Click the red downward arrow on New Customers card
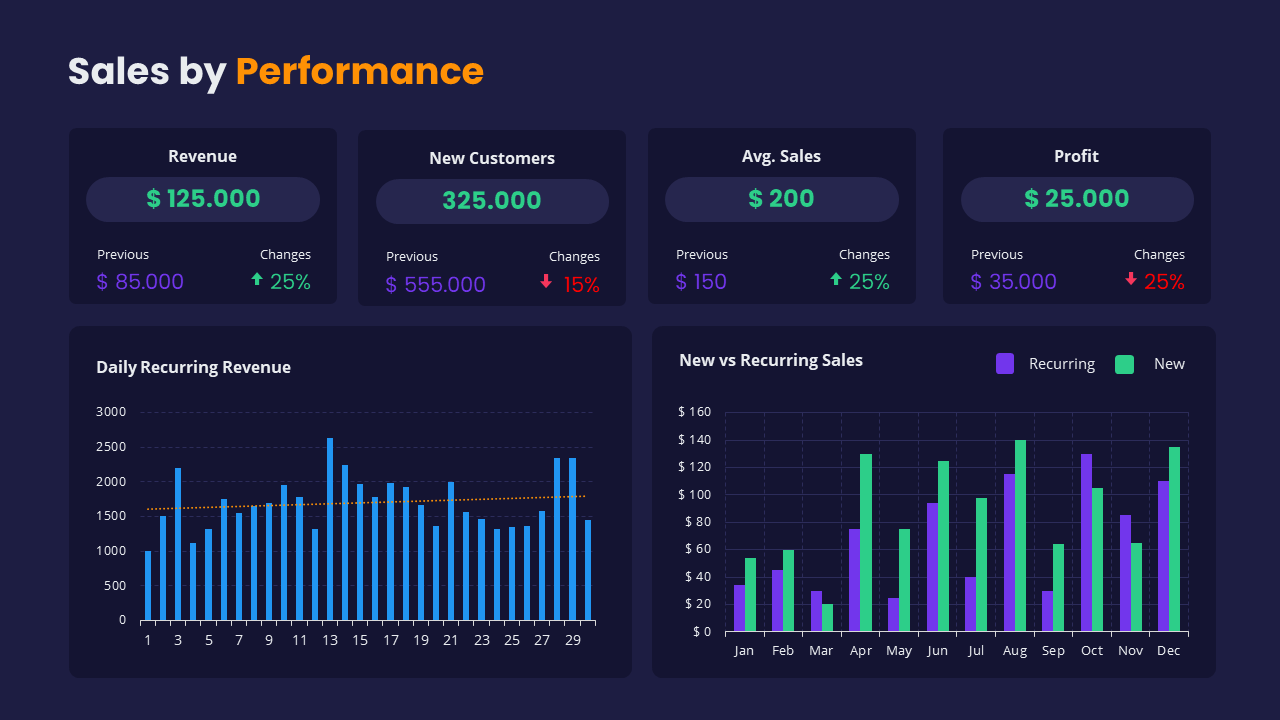 click(x=545, y=283)
